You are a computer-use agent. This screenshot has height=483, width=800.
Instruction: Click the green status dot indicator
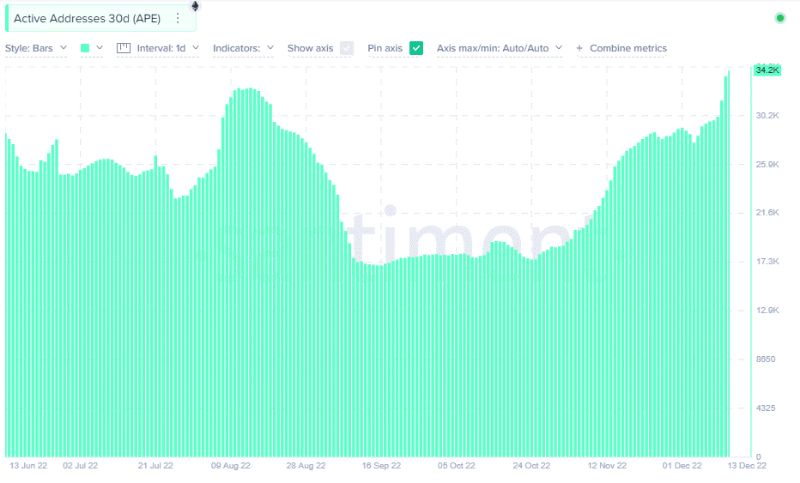(x=780, y=18)
